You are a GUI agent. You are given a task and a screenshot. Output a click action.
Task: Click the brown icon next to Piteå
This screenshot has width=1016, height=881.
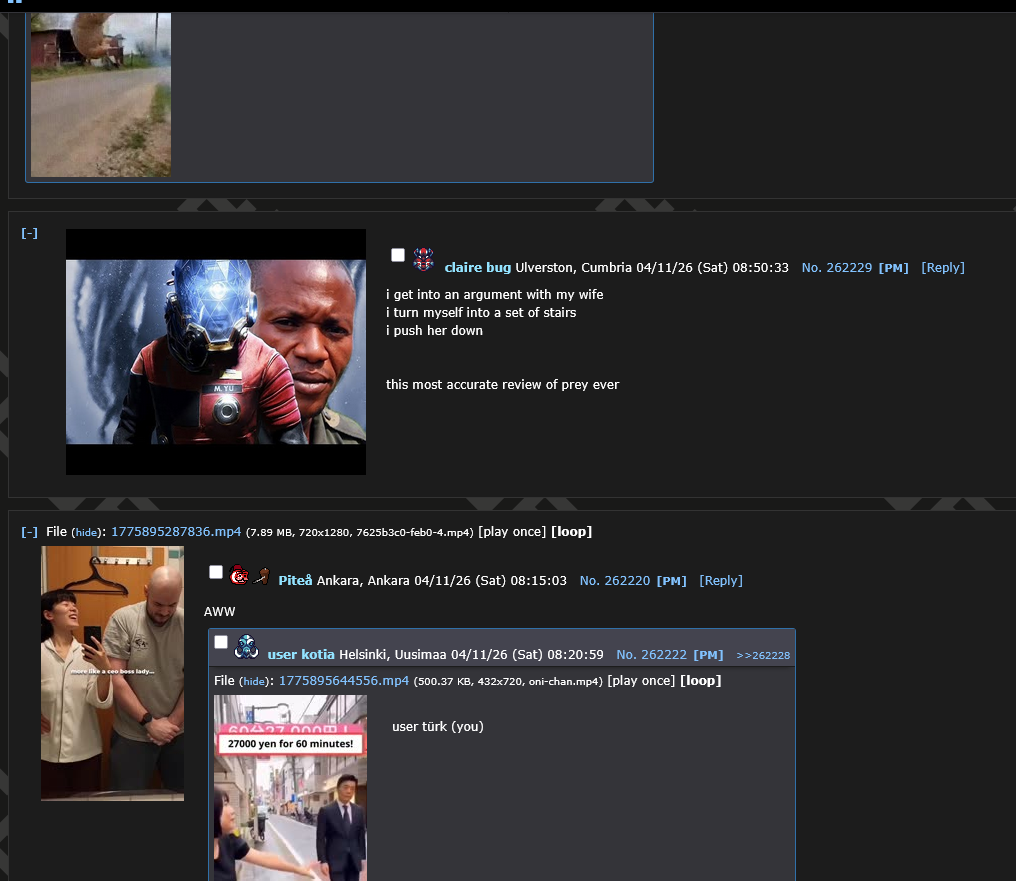click(x=262, y=574)
